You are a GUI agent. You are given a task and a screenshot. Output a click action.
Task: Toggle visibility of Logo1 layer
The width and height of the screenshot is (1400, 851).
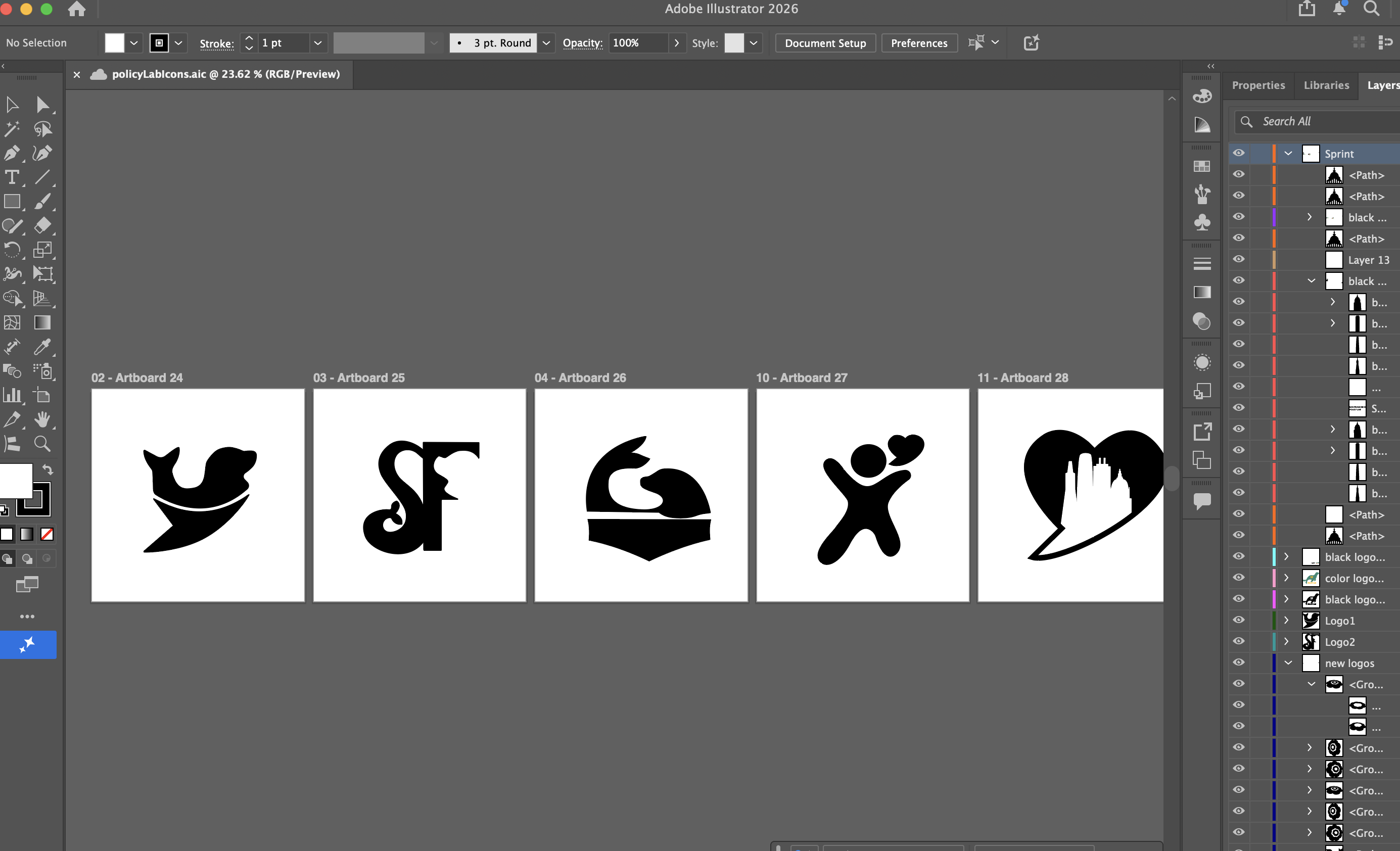pyautogui.click(x=1239, y=621)
